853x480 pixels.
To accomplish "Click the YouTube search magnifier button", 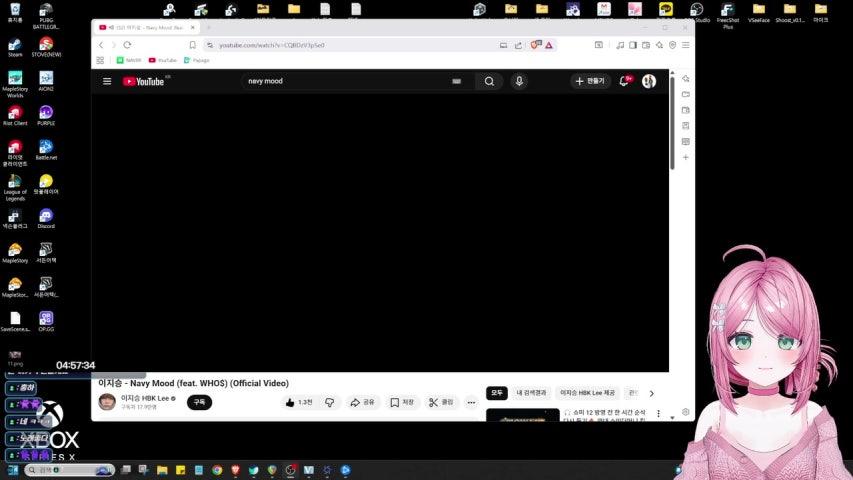I will tap(489, 81).
